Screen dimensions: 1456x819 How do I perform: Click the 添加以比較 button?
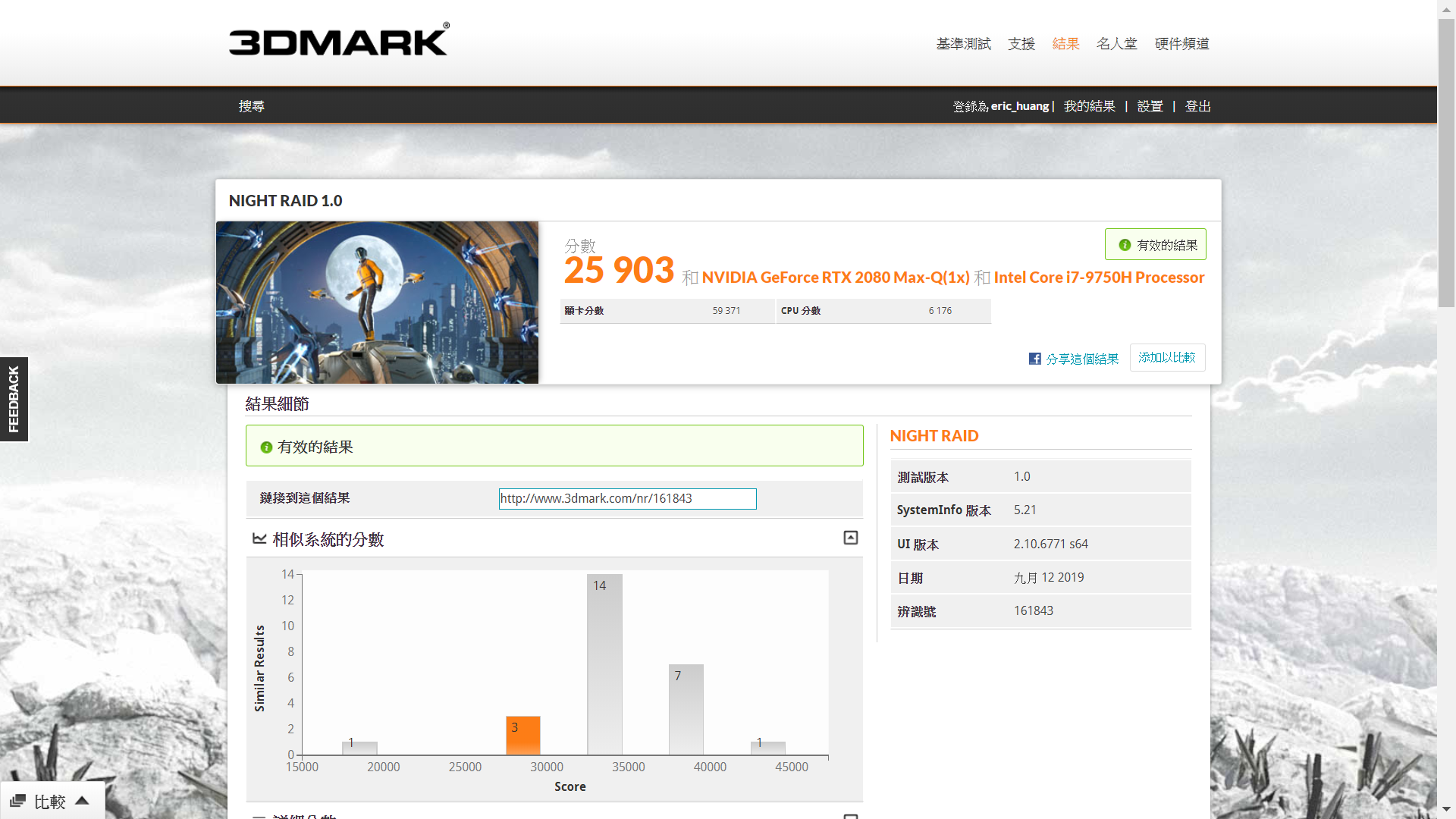(1166, 357)
